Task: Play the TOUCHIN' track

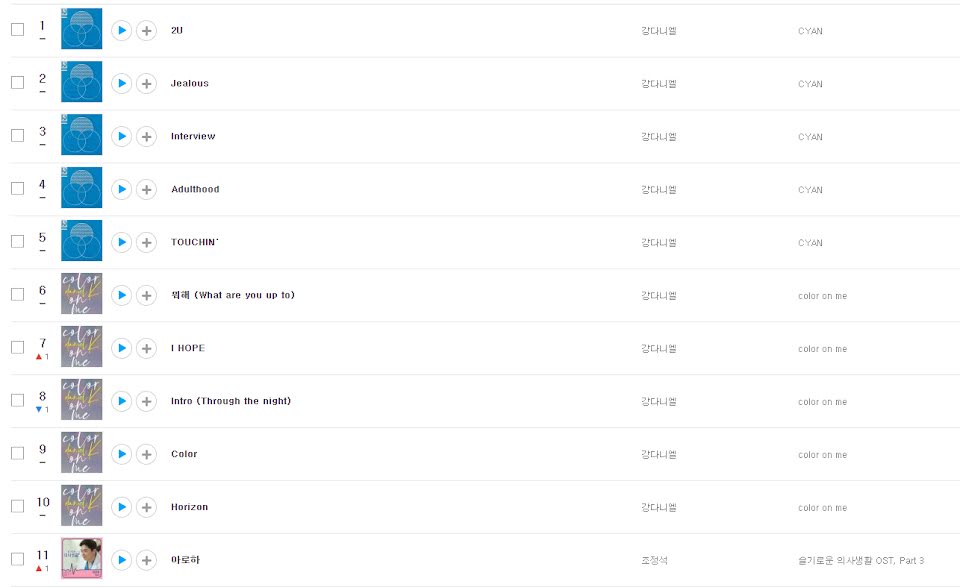Action: pos(121,242)
